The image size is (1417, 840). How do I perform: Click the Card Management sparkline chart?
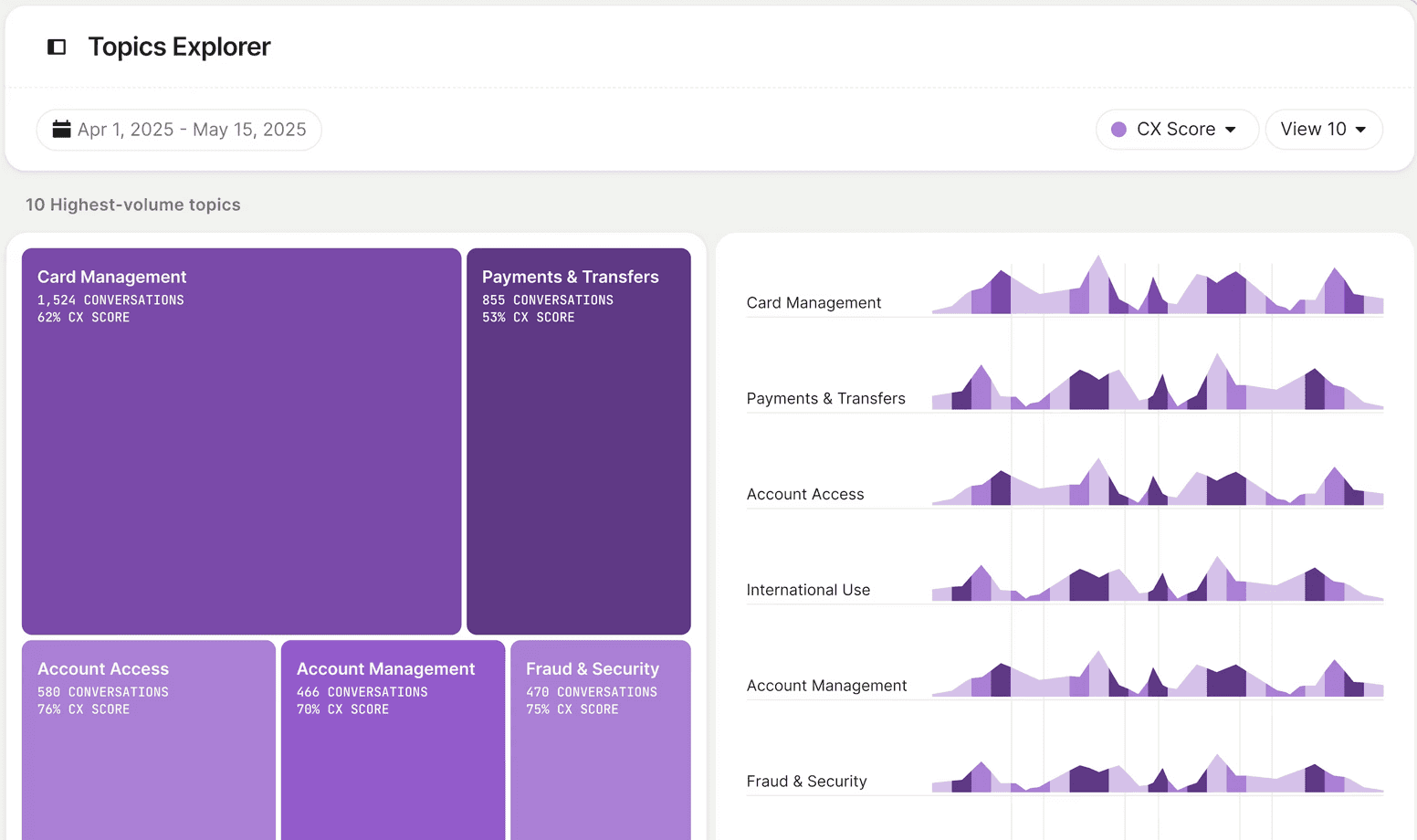[1158, 285]
